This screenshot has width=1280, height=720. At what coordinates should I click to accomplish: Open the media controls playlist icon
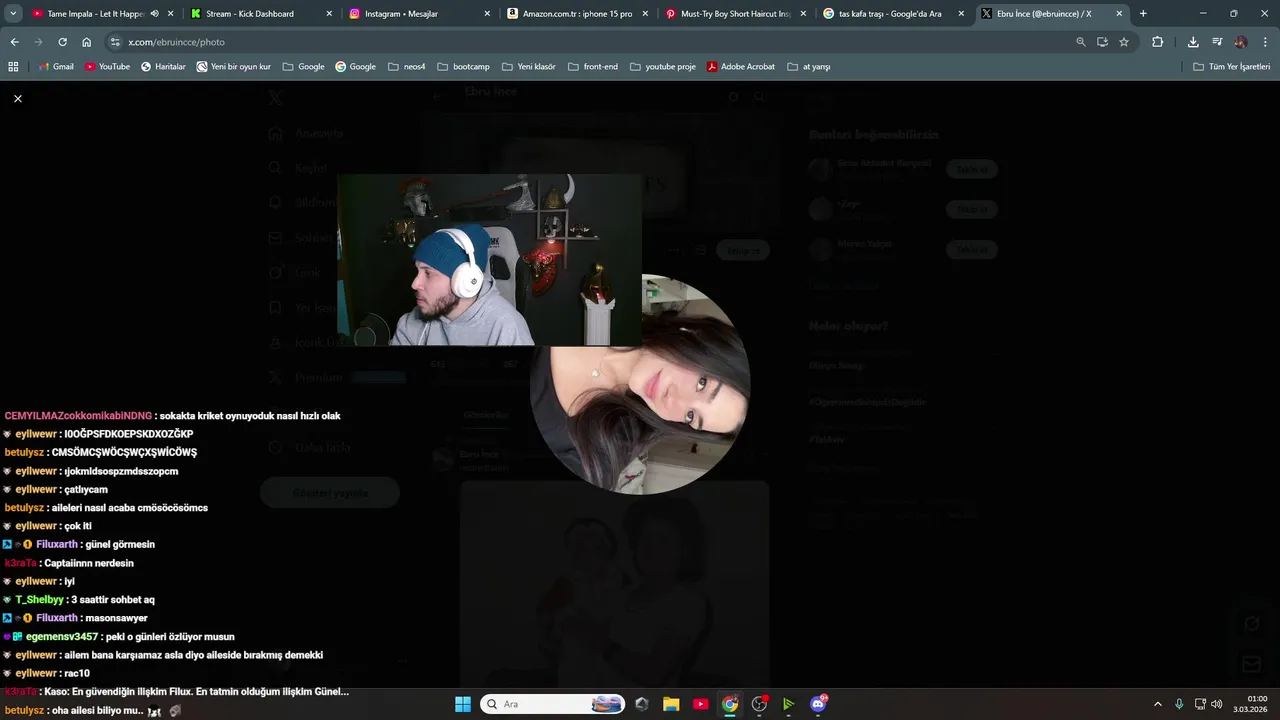coord(1217,42)
